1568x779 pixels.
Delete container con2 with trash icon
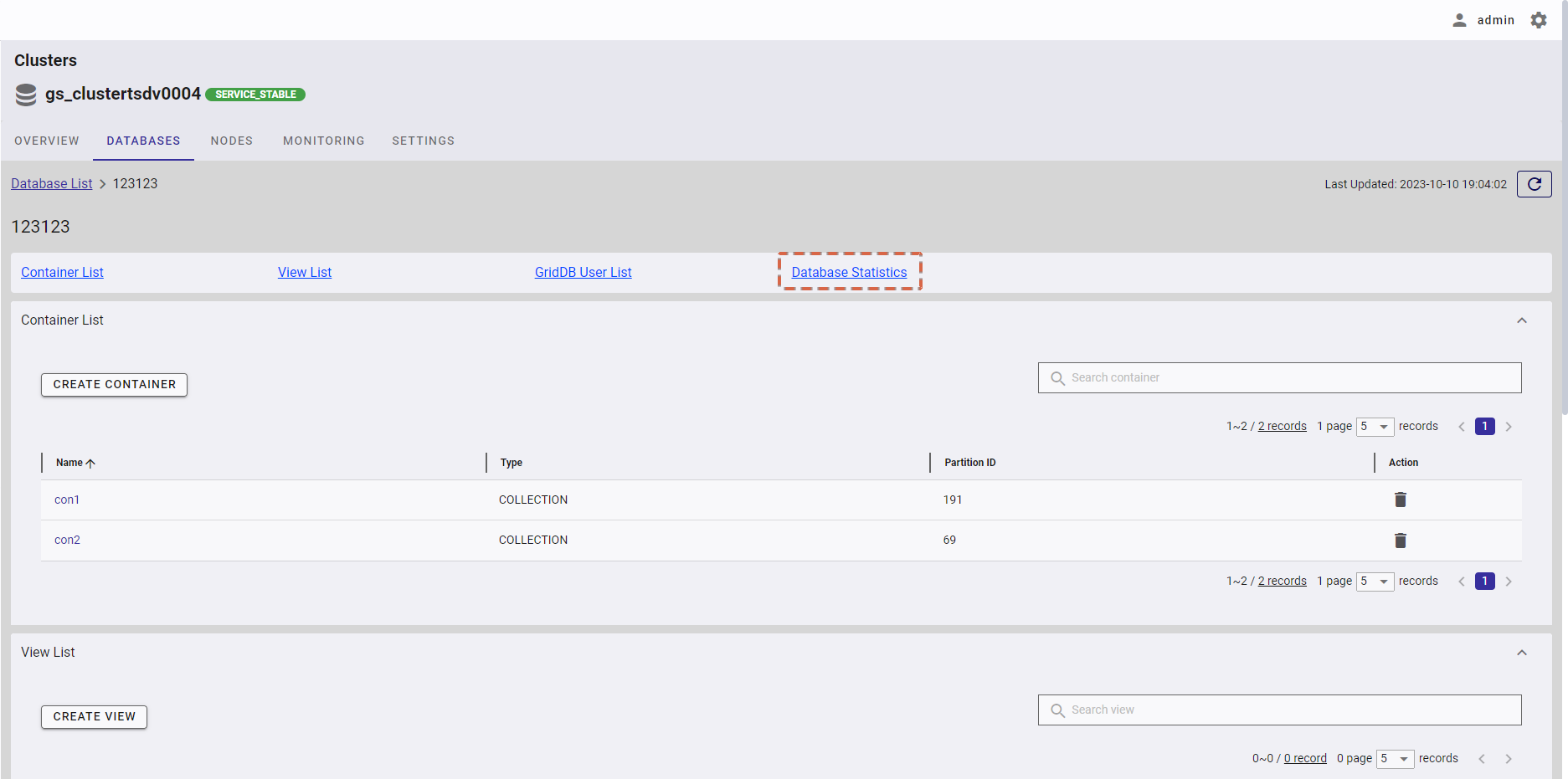pos(1400,541)
